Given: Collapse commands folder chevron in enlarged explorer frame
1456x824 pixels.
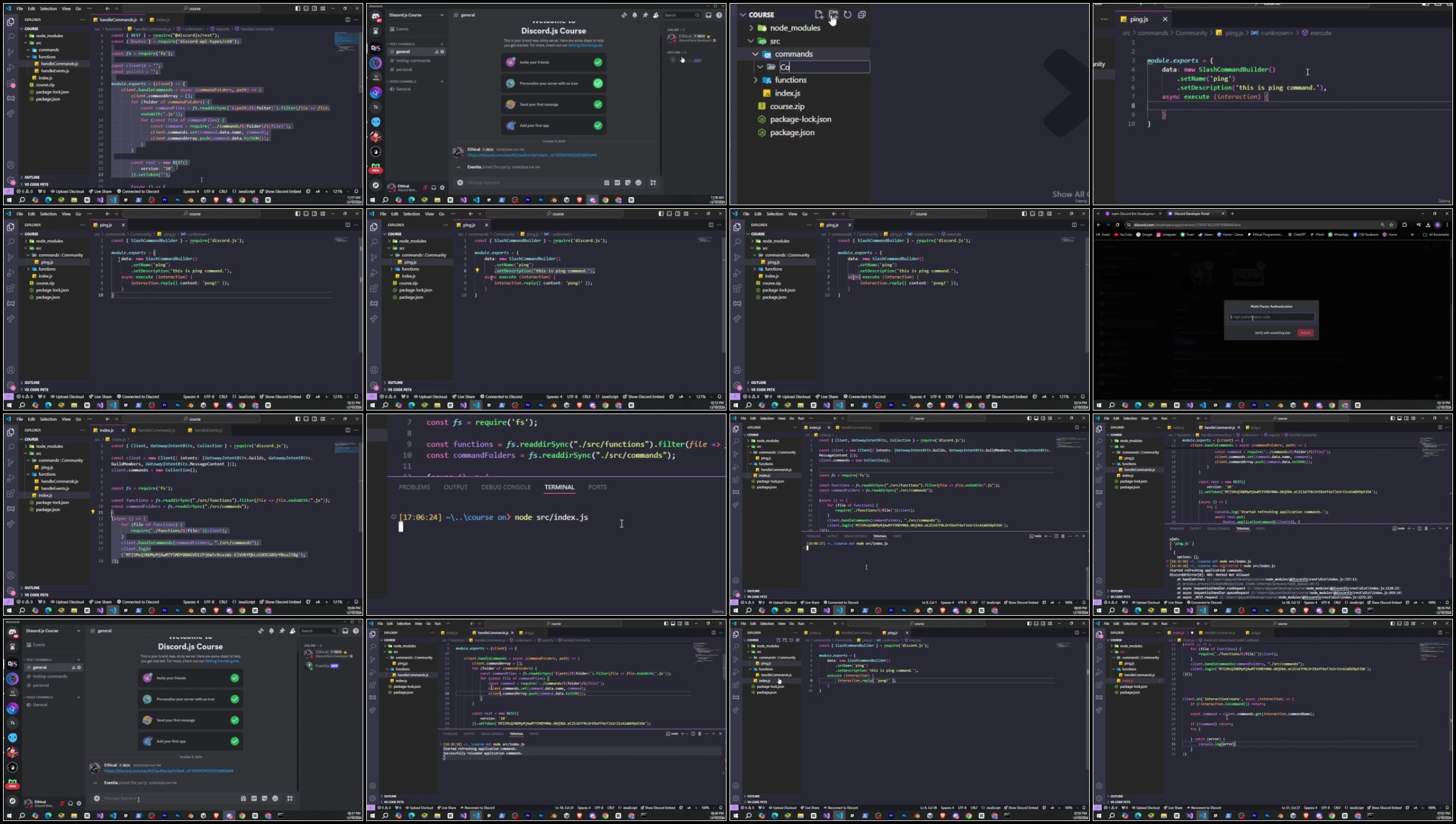Looking at the screenshot, I should 755,54.
